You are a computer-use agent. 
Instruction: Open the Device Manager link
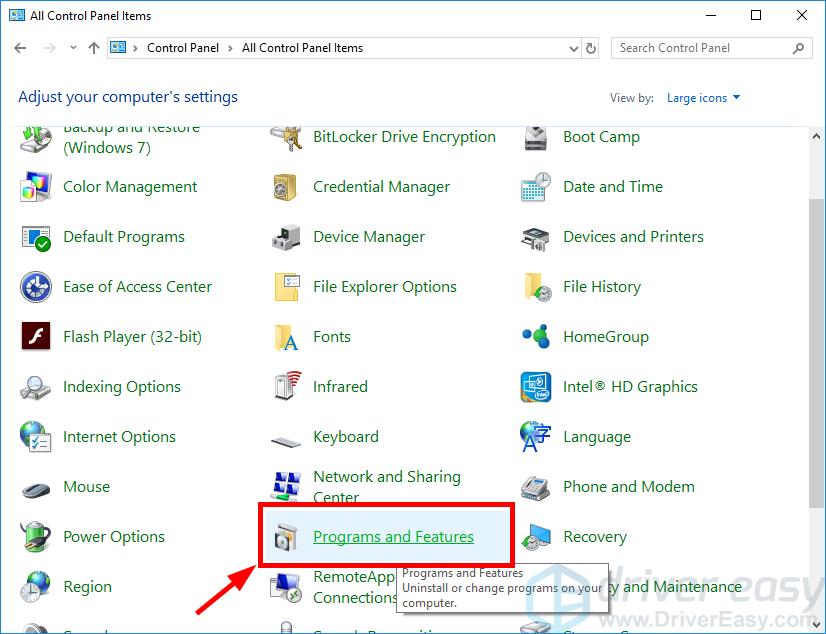[x=369, y=237]
